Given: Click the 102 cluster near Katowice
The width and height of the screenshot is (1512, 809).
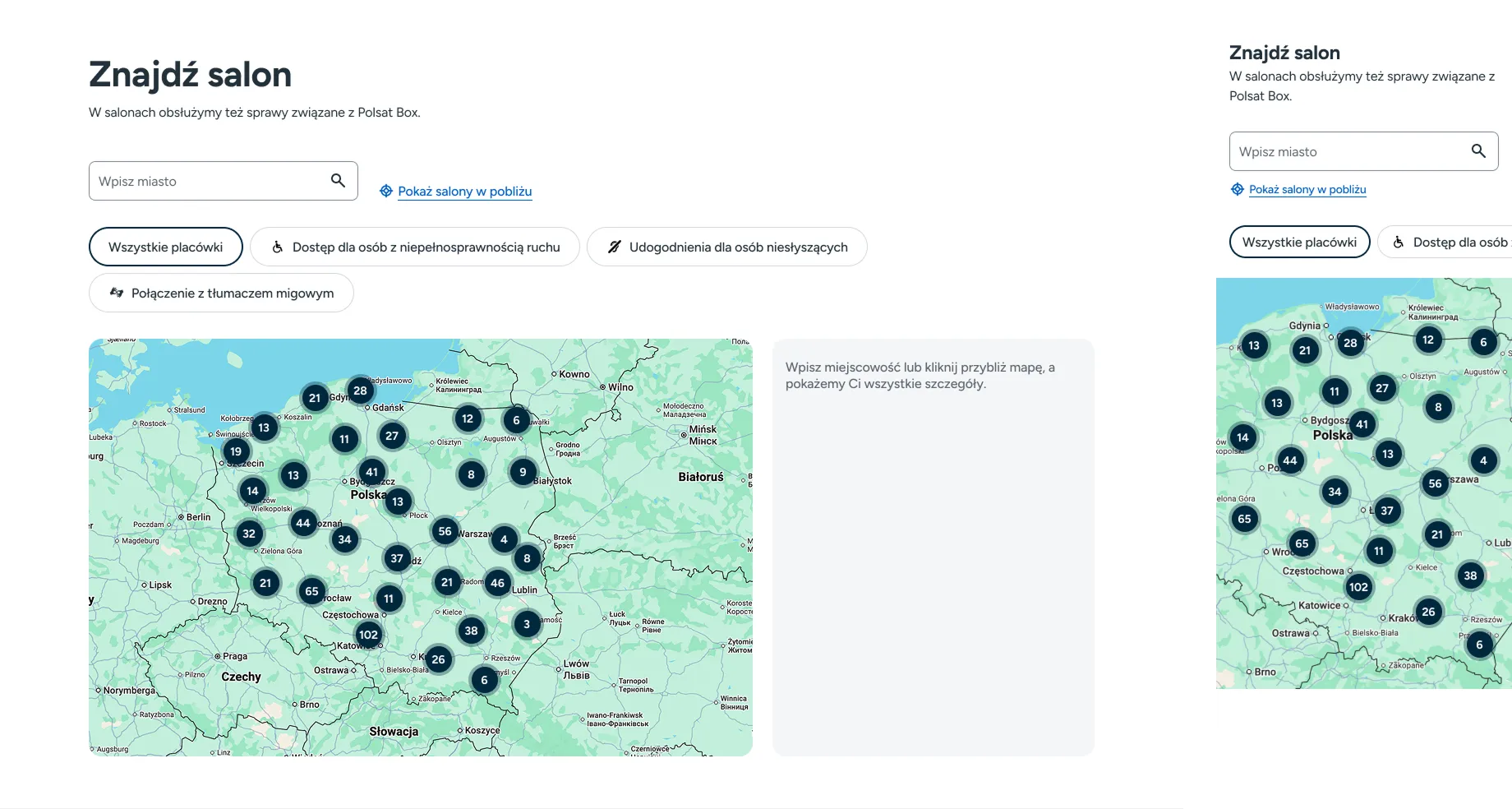Looking at the screenshot, I should tap(368, 634).
